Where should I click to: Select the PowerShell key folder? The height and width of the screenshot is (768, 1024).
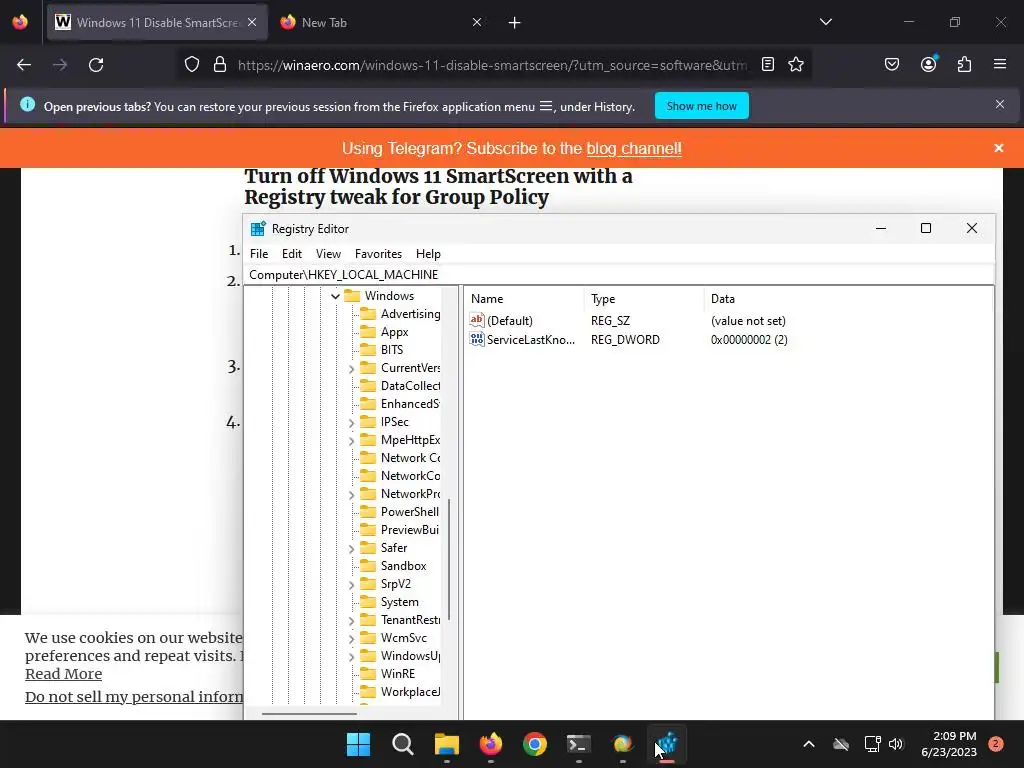[400, 512]
